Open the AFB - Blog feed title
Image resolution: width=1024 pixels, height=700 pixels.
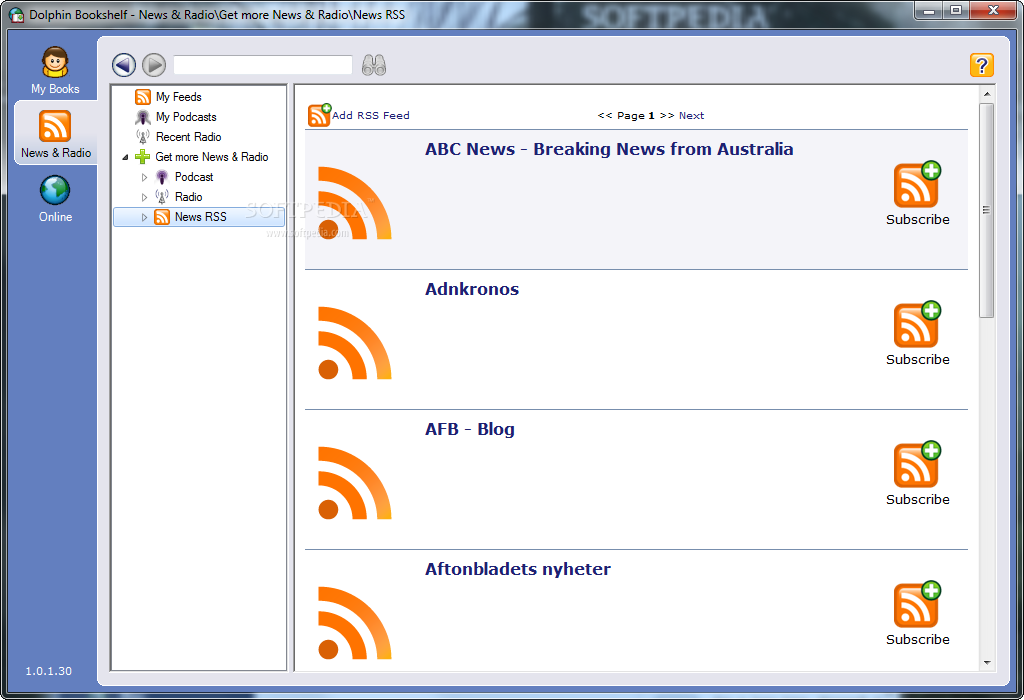pyautogui.click(x=470, y=429)
